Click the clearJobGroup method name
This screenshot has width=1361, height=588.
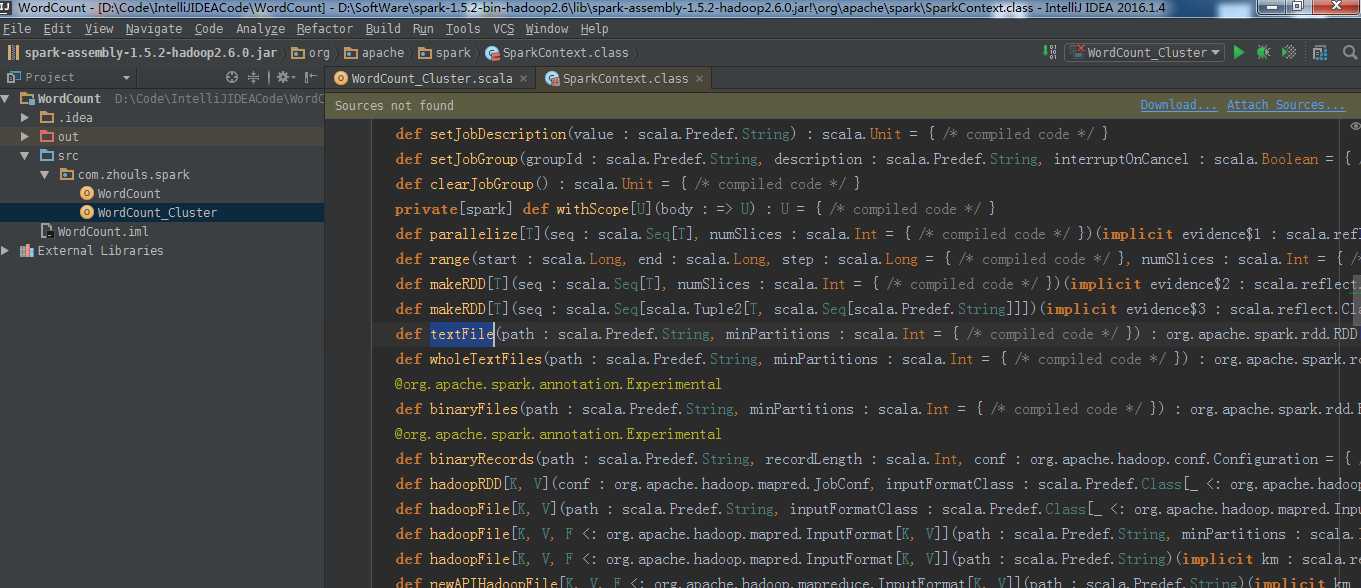[x=482, y=184]
